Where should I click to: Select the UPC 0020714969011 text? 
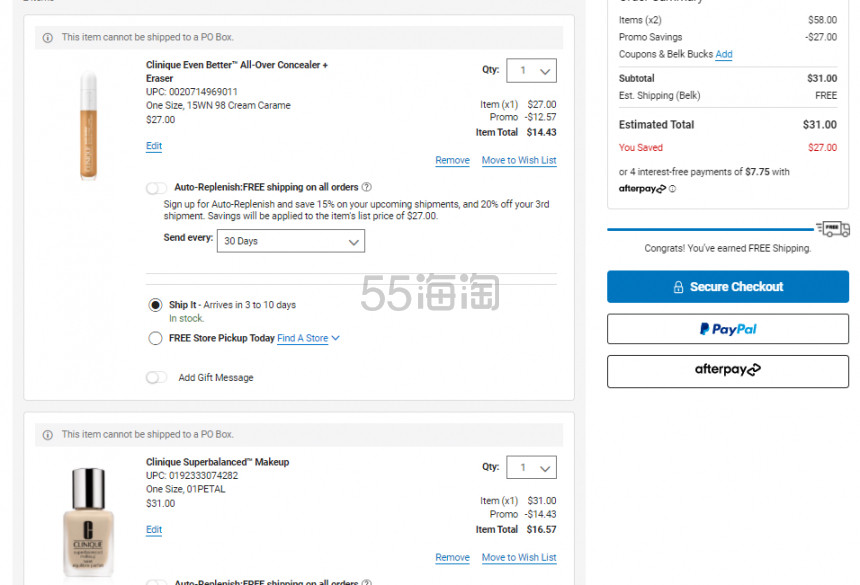pos(191,92)
